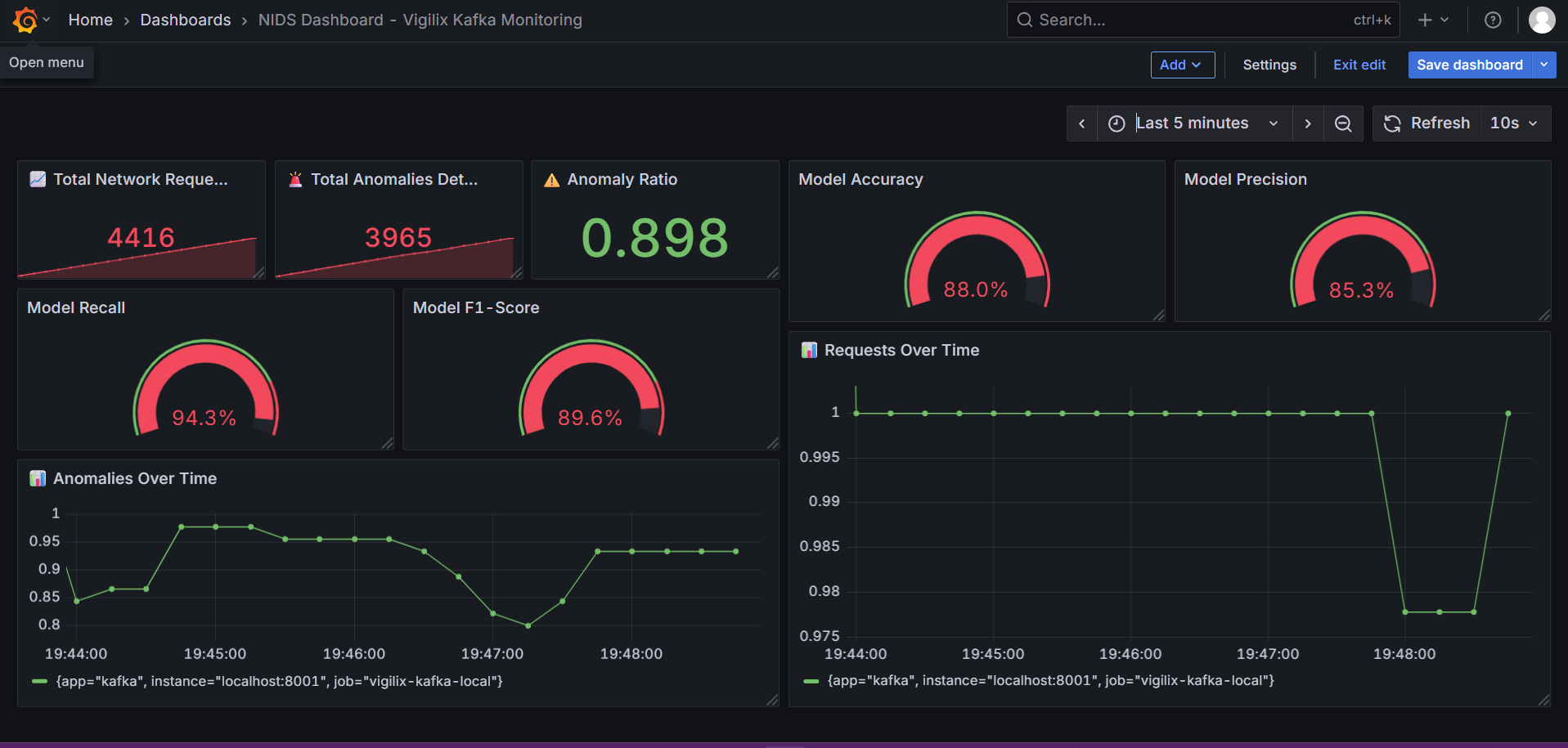This screenshot has width=1568, height=748.
Task: Toggle Requests Over Time legend series
Action: coord(1050,680)
